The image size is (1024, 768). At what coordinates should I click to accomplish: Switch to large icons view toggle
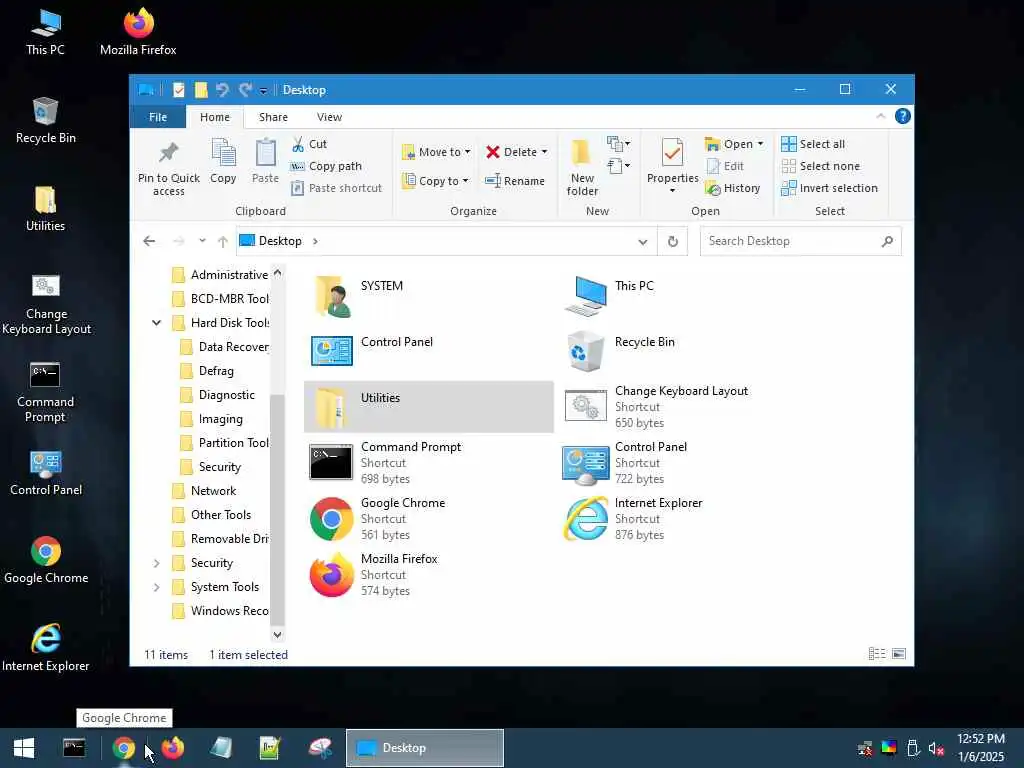pyautogui.click(x=899, y=654)
